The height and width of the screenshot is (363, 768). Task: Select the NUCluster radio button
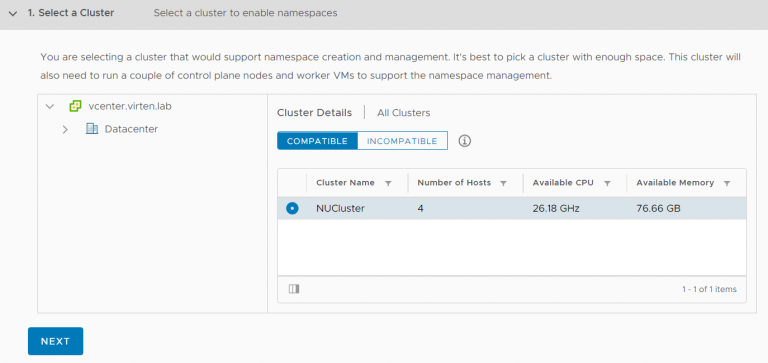click(x=292, y=209)
